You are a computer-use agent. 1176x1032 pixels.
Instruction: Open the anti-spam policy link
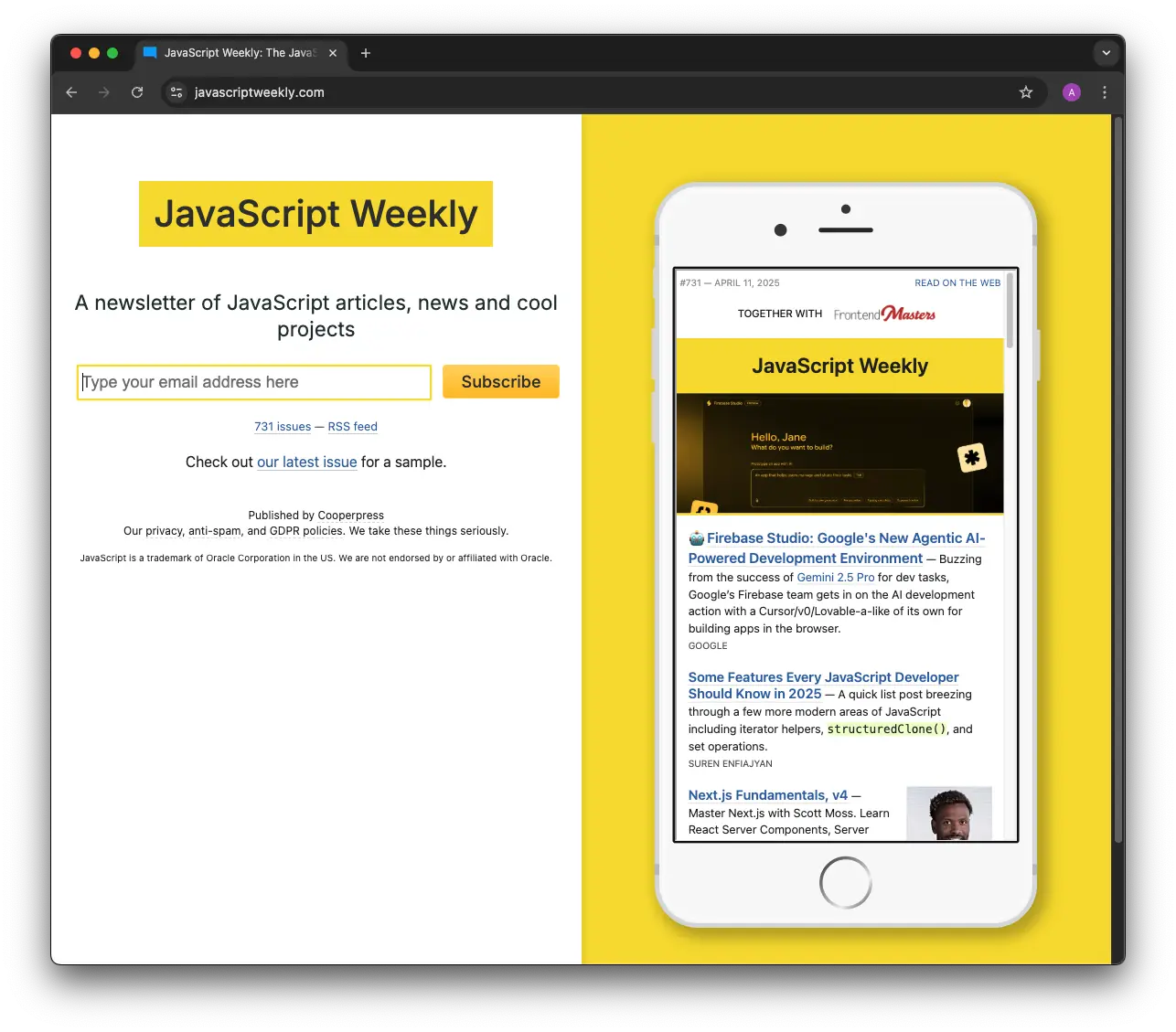point(215,531)
